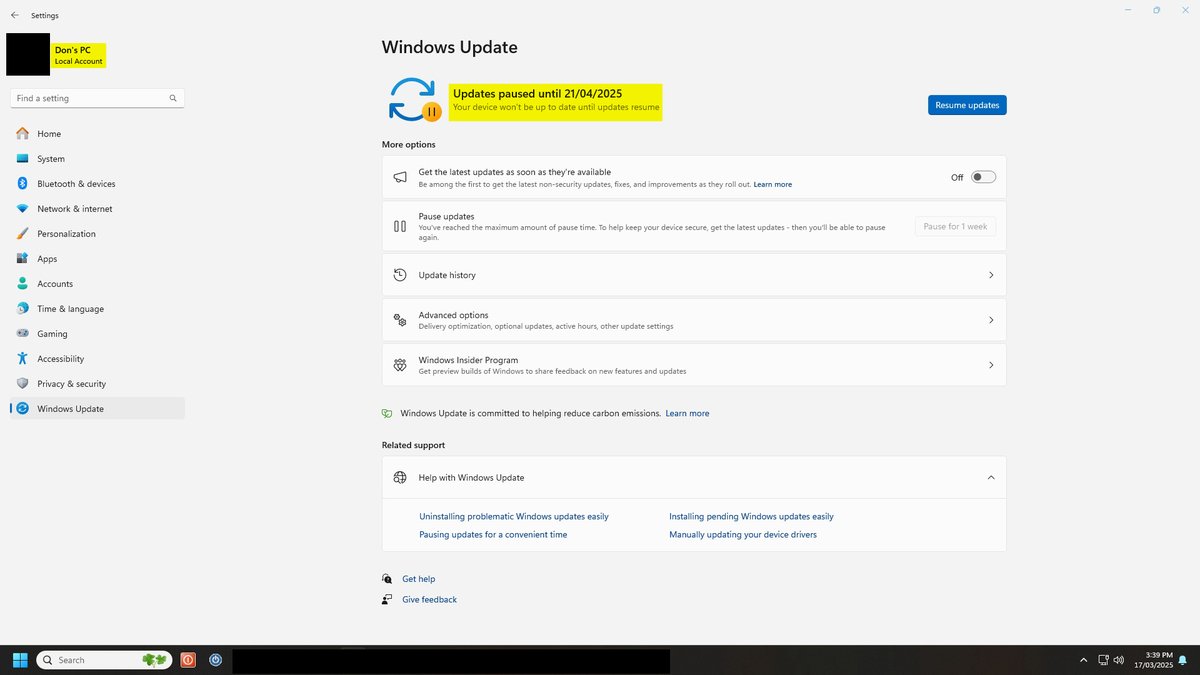Enable latest updates as soon as available
Viewport: 1200px width, 675px height.
click(982, 176)
